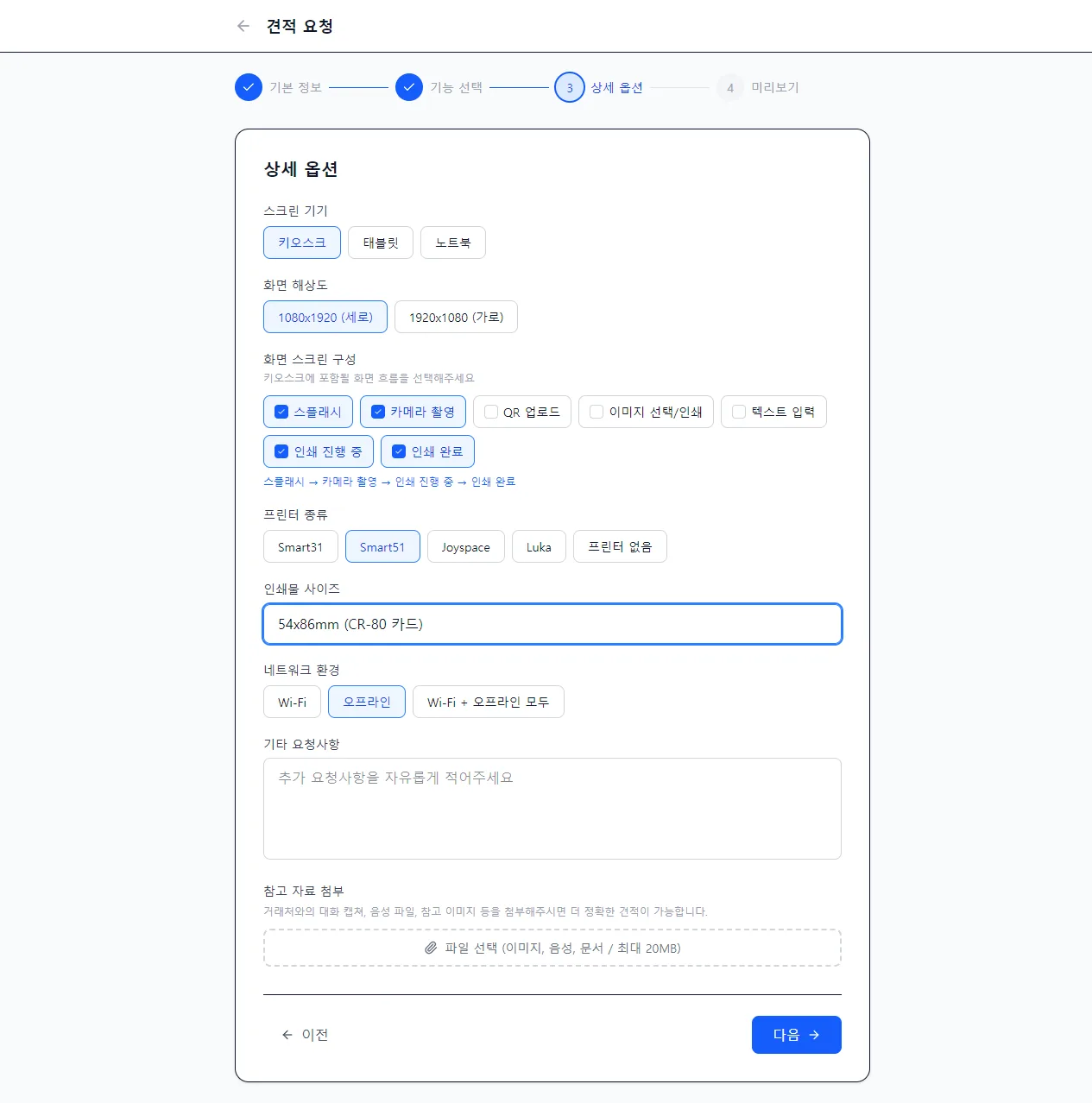Check the QR 업로드 checkbox

point(491,412)
